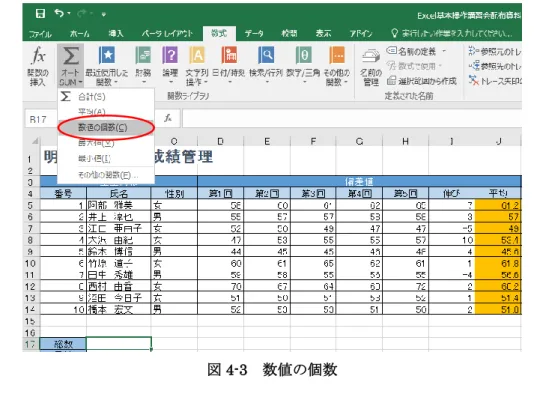
Task: Switch to the ページレイアウト tab
Action: click(x=167, y=33)
